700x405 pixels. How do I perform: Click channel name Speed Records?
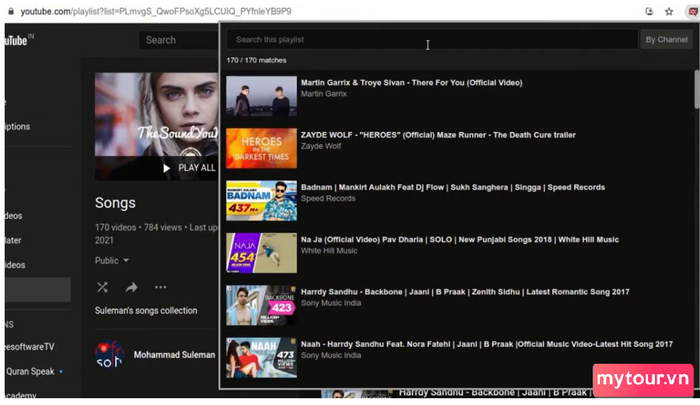click(328, 198)
